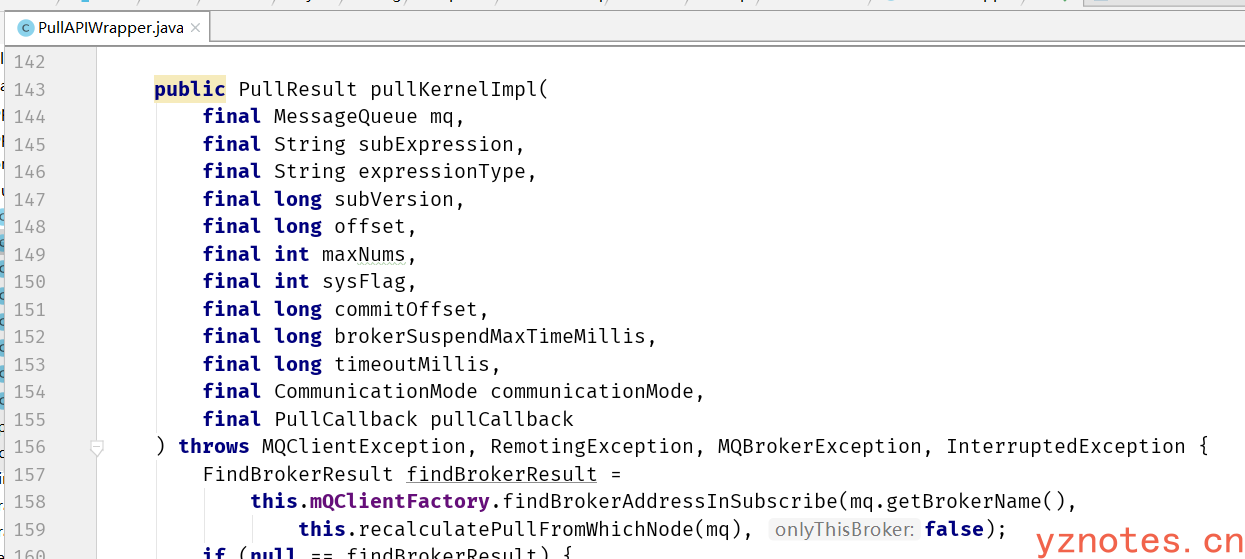Click the highlighted public keyword

tap(189, 89)
